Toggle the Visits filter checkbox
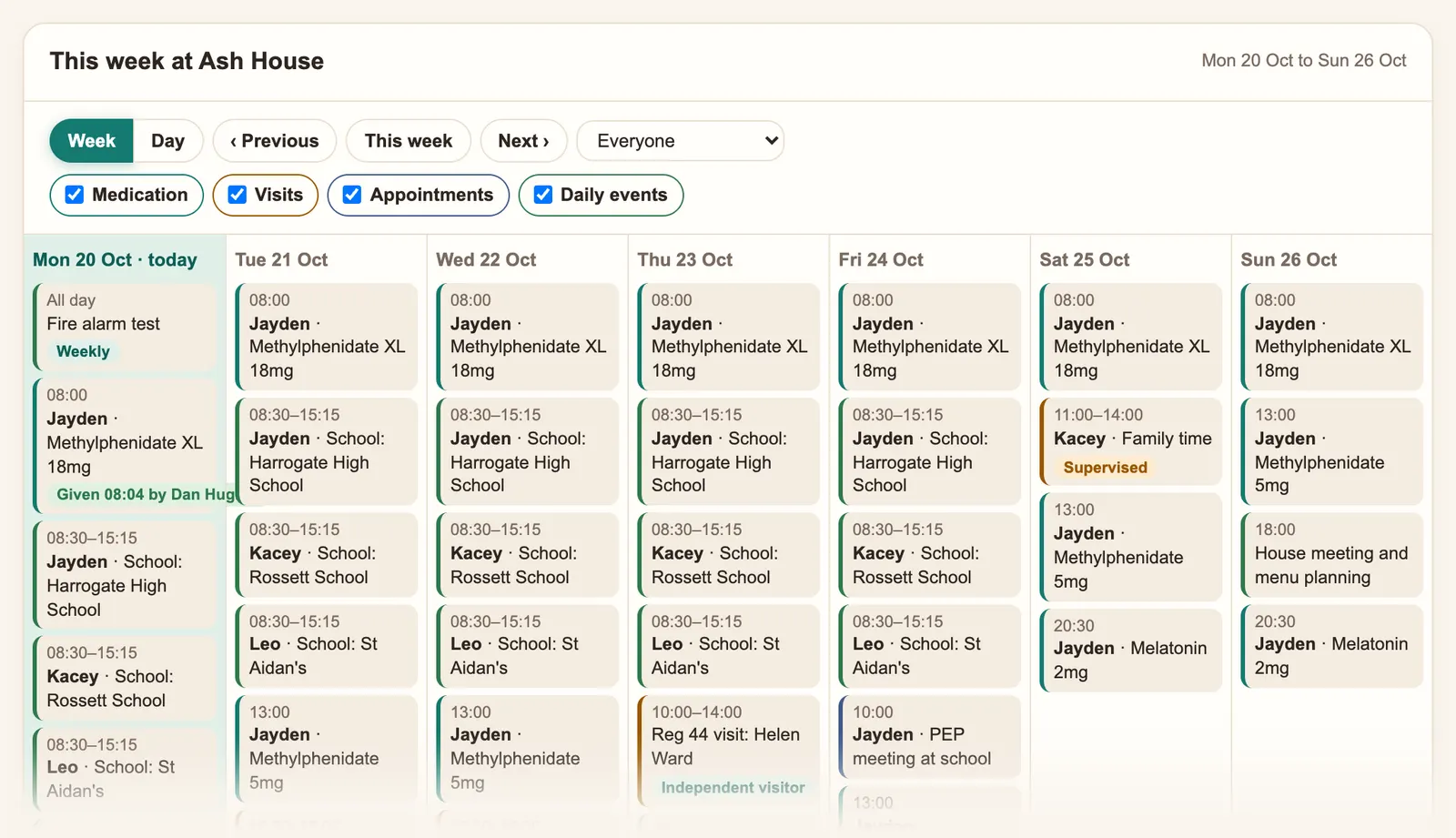The image size is (1456, 838). click(238, 195)
